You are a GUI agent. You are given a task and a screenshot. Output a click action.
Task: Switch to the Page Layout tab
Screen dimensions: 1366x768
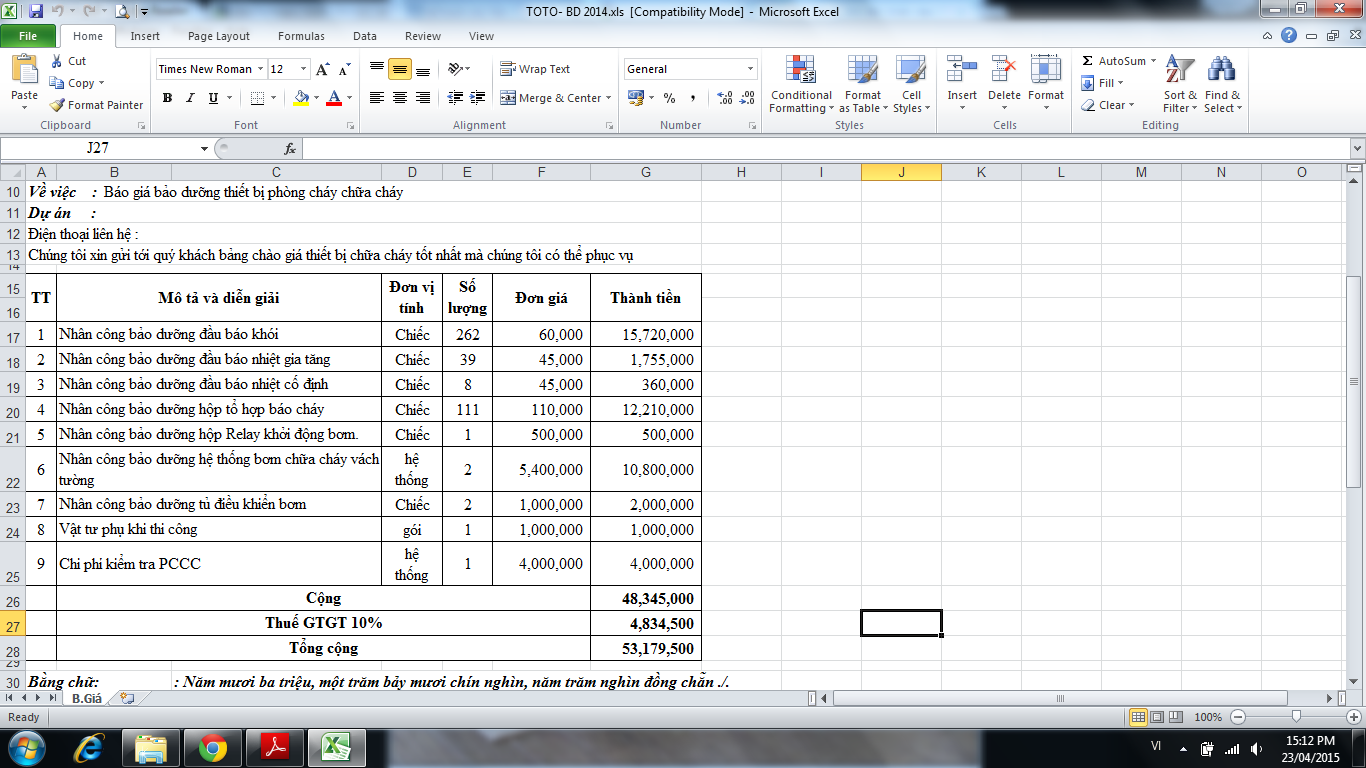click(x=219, y=36)
